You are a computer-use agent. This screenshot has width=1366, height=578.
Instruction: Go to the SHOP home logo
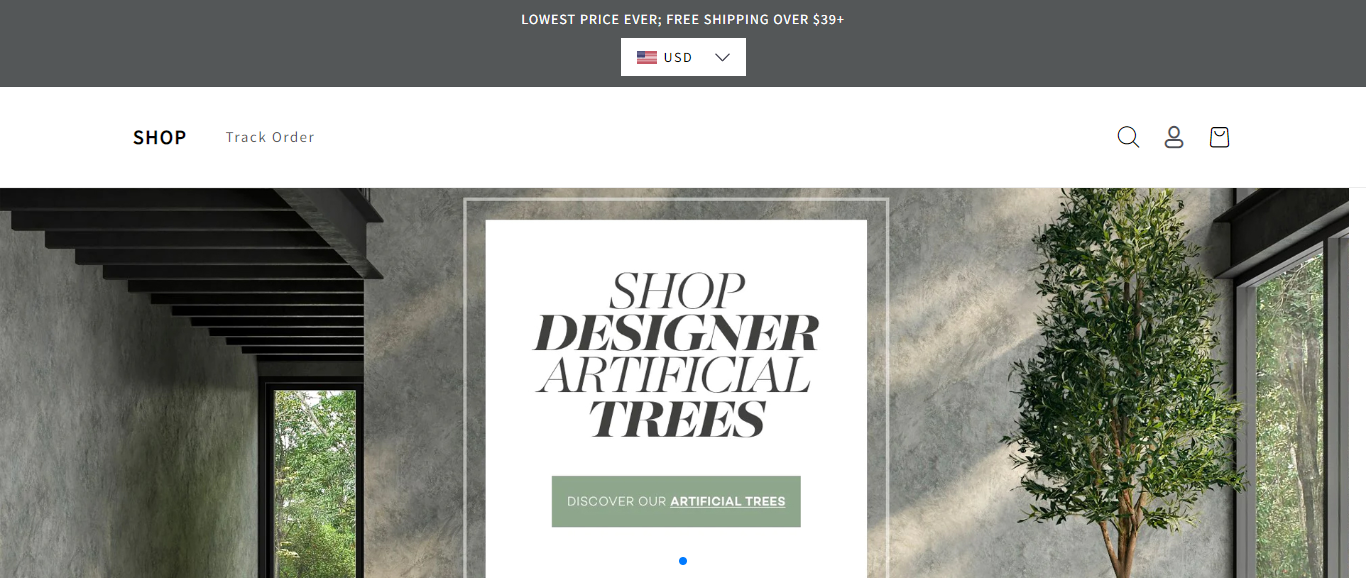click(x=160, y=137)
